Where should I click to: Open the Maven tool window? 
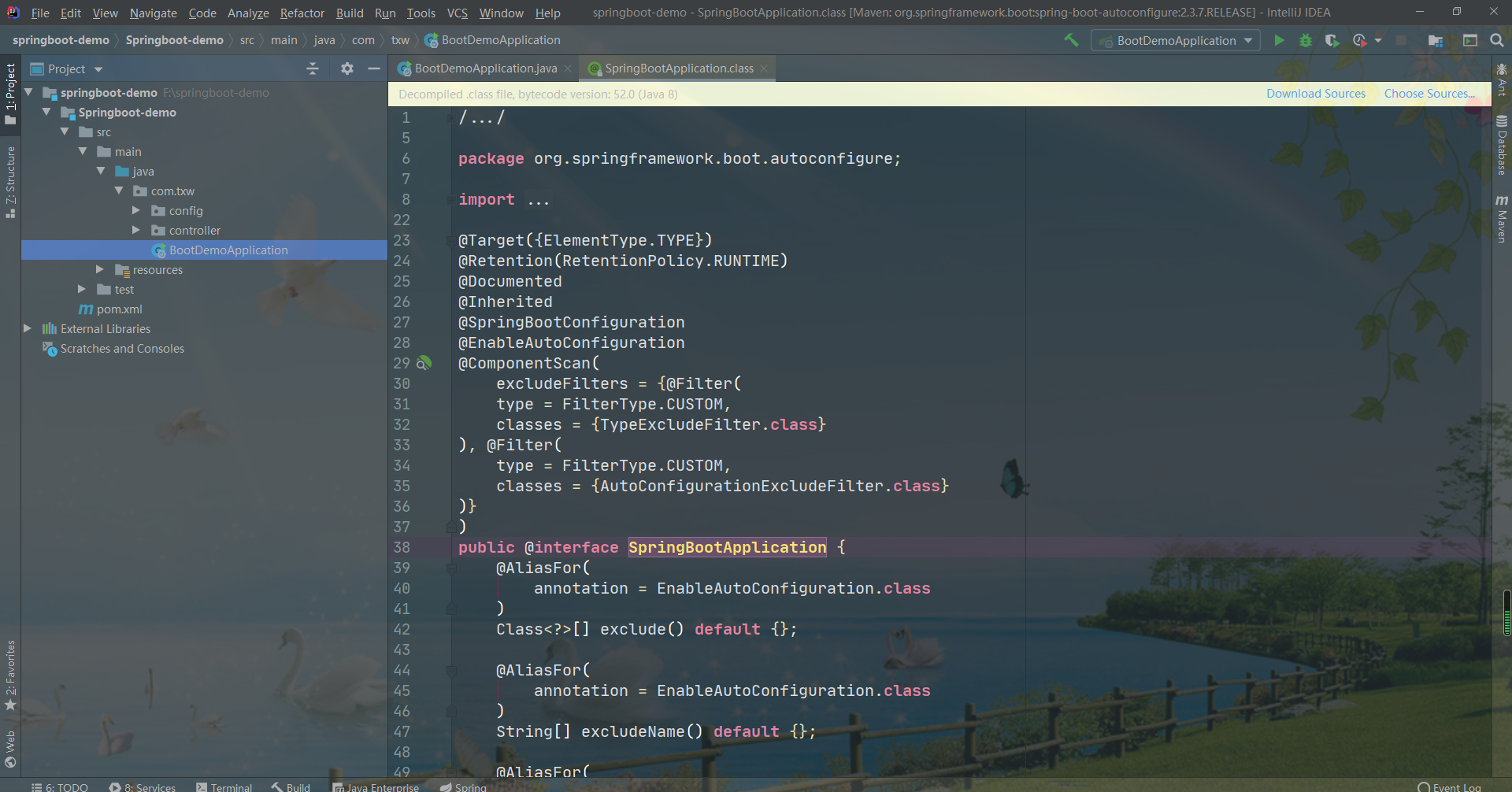1502,219
